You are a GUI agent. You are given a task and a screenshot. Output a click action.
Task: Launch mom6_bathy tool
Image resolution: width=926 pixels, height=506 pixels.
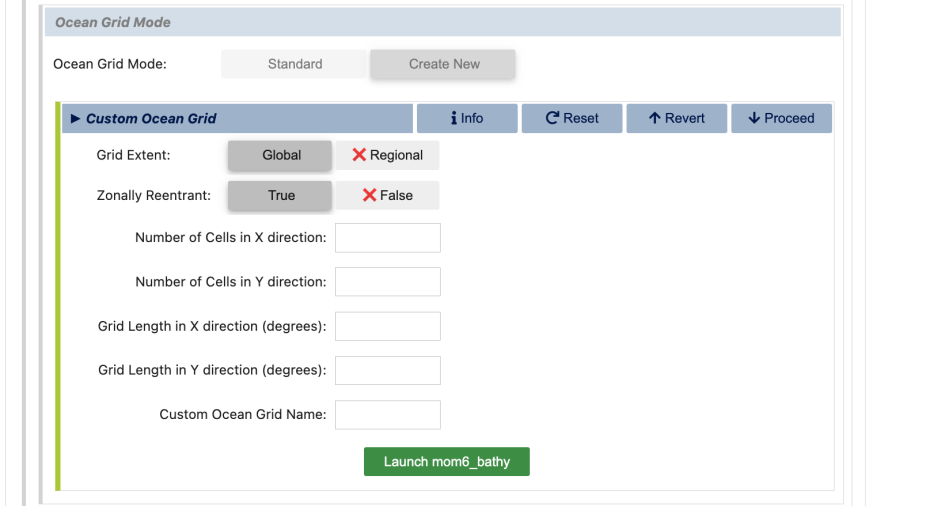[446, 461]
